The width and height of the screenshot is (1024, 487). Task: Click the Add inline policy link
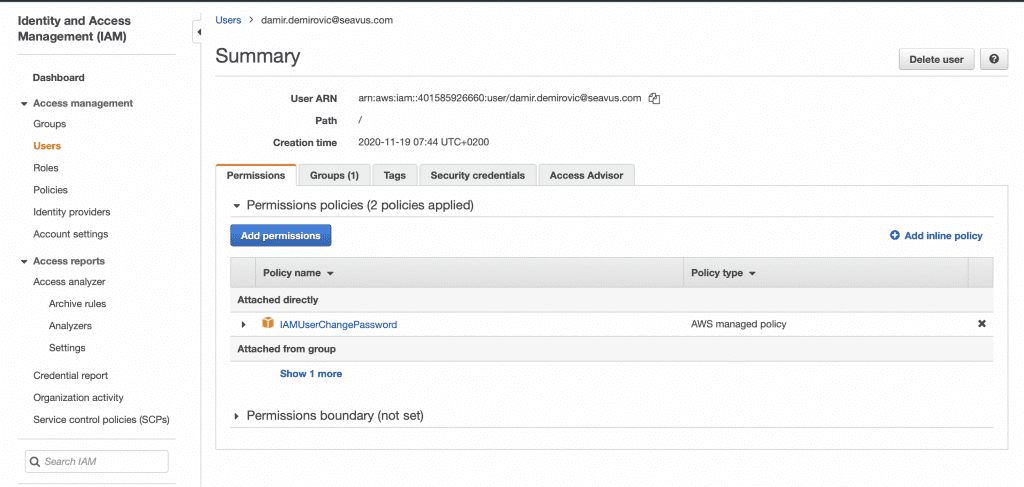pyautogui.click(x=943, y=236)
